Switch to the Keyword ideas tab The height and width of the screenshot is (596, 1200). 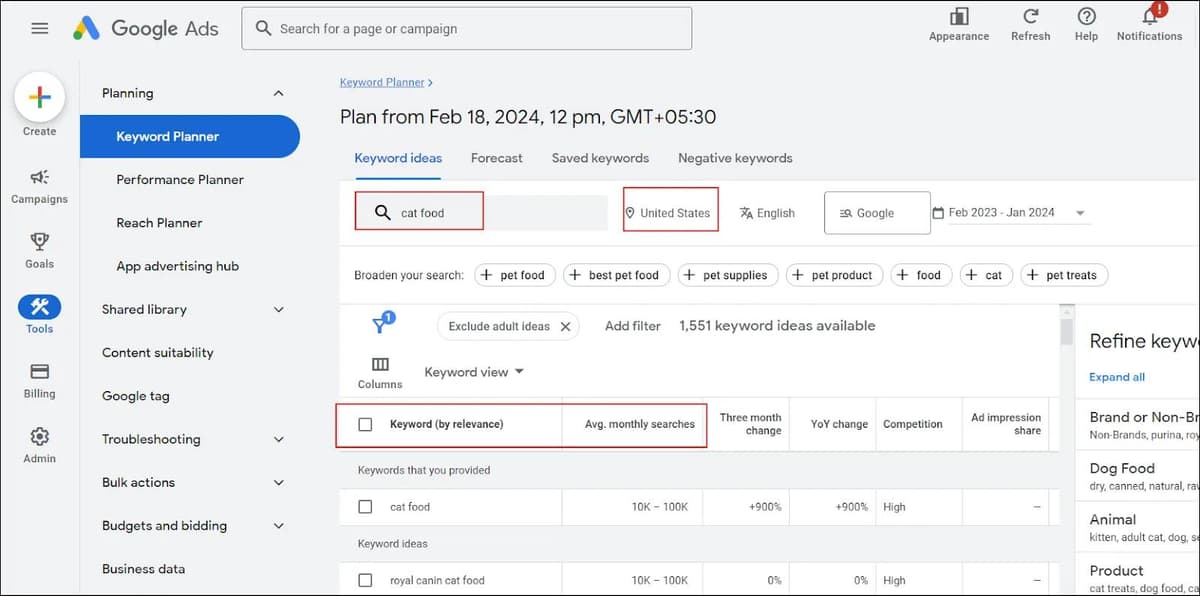[398, 158]
